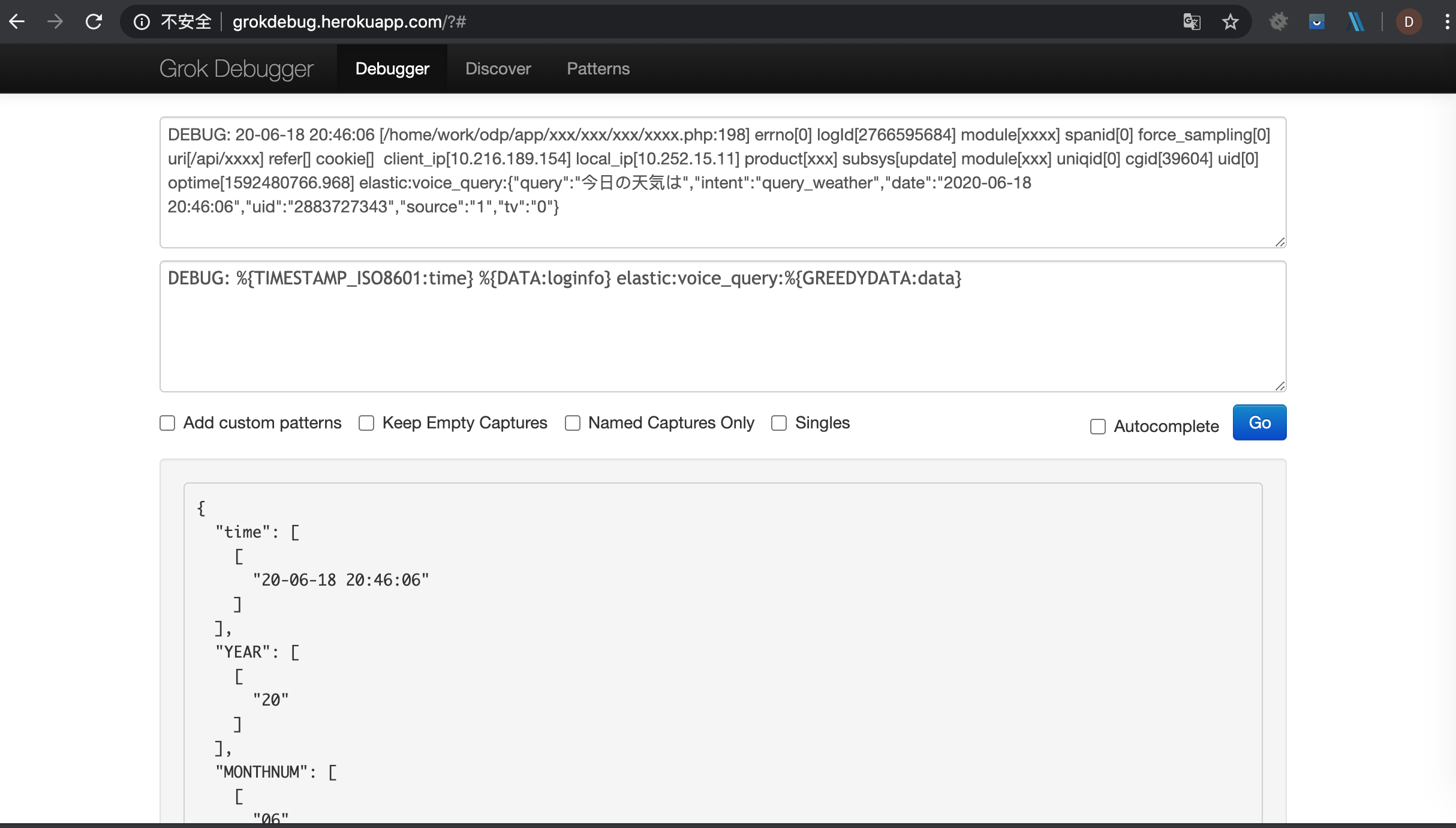
Task: Open the Google Translate icon in address bar
Action: tap(1192, 22)
